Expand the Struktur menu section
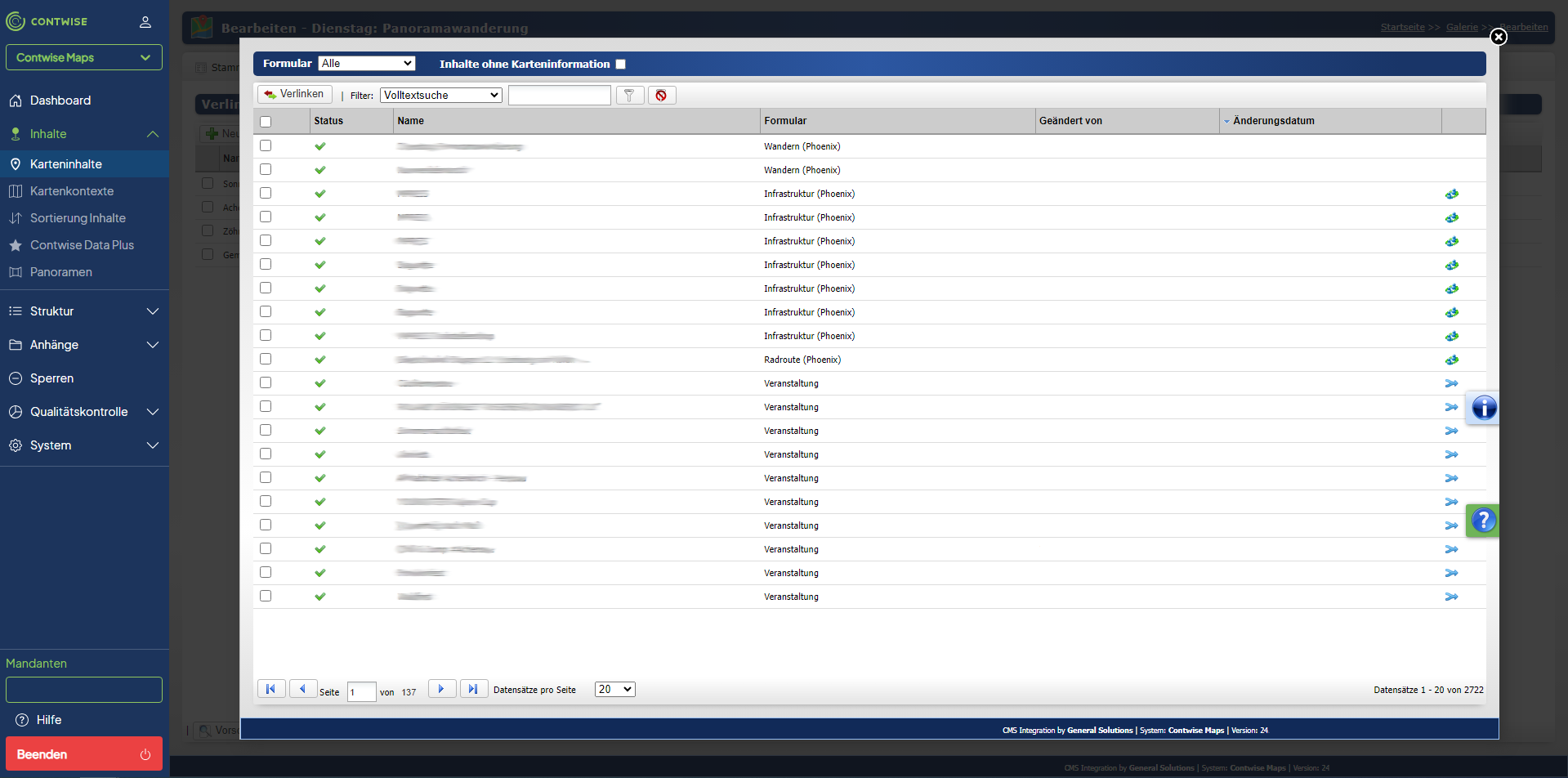 point(153,311)
